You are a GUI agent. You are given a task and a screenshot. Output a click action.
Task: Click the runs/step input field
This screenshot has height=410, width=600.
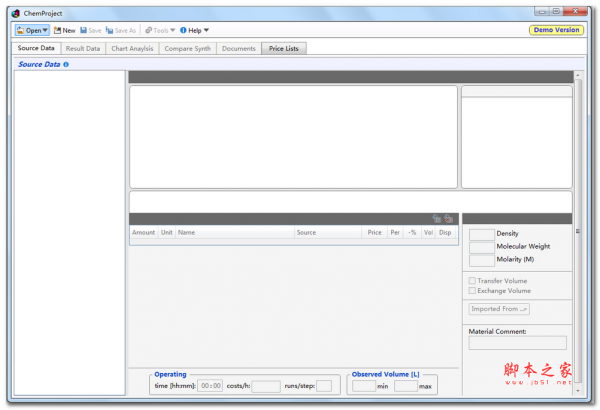pos(324,386)
